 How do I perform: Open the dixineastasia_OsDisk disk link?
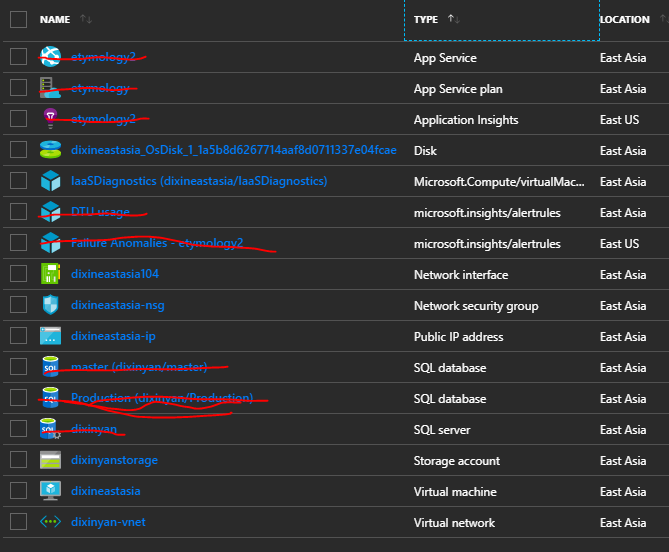pos(234,150)
